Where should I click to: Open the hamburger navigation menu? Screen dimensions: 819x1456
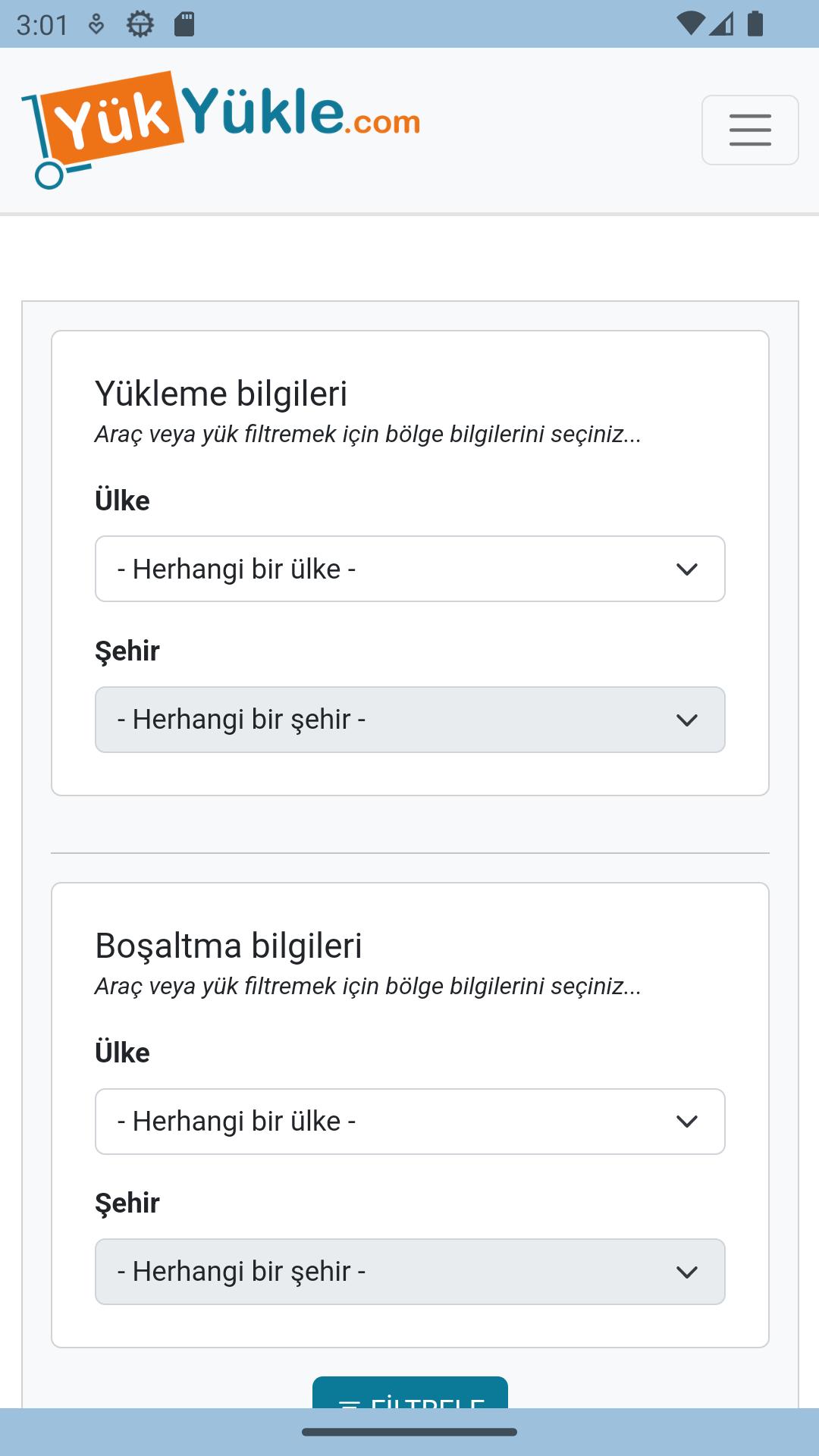750,130
